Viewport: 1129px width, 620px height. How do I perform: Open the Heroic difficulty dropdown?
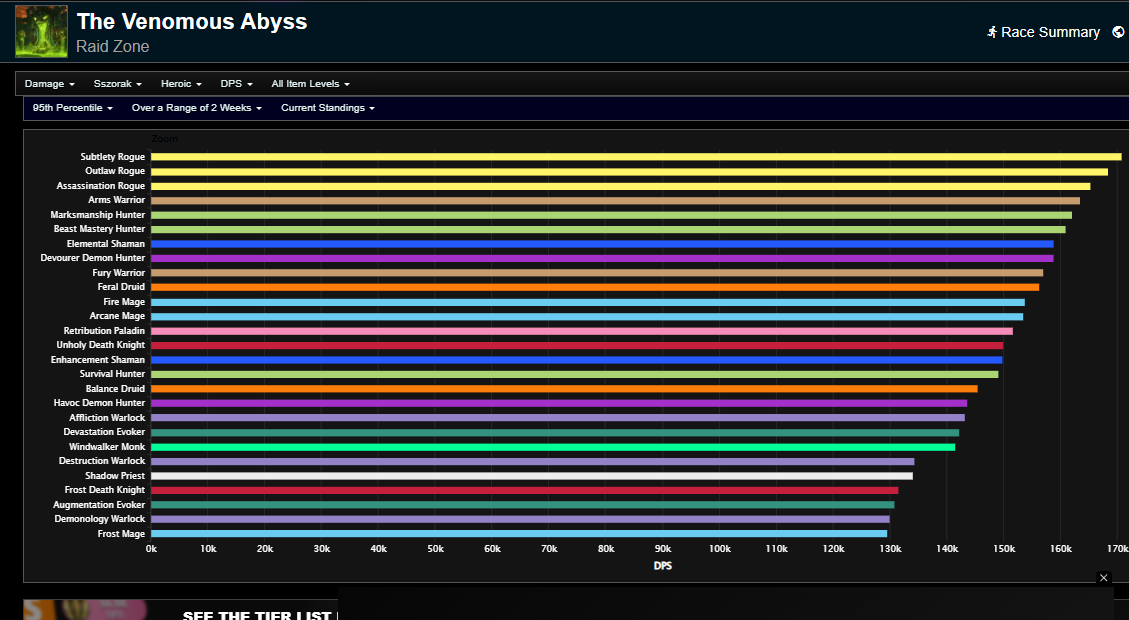(x=181, y=84)
